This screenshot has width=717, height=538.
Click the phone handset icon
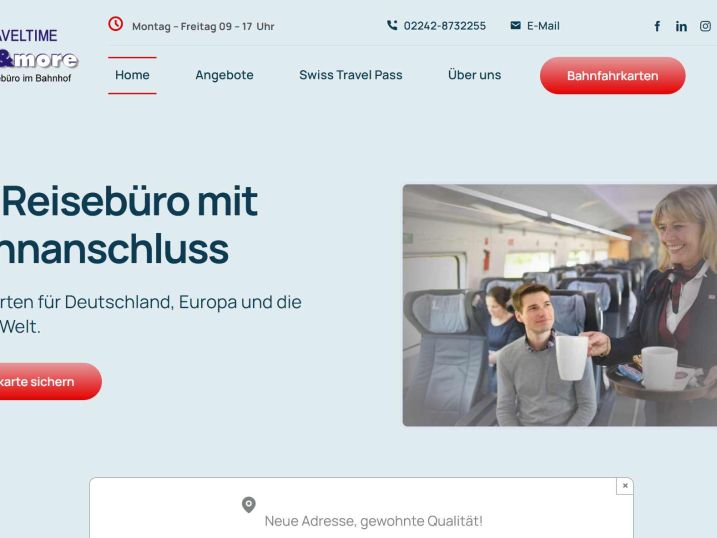(x=392, y=25)
